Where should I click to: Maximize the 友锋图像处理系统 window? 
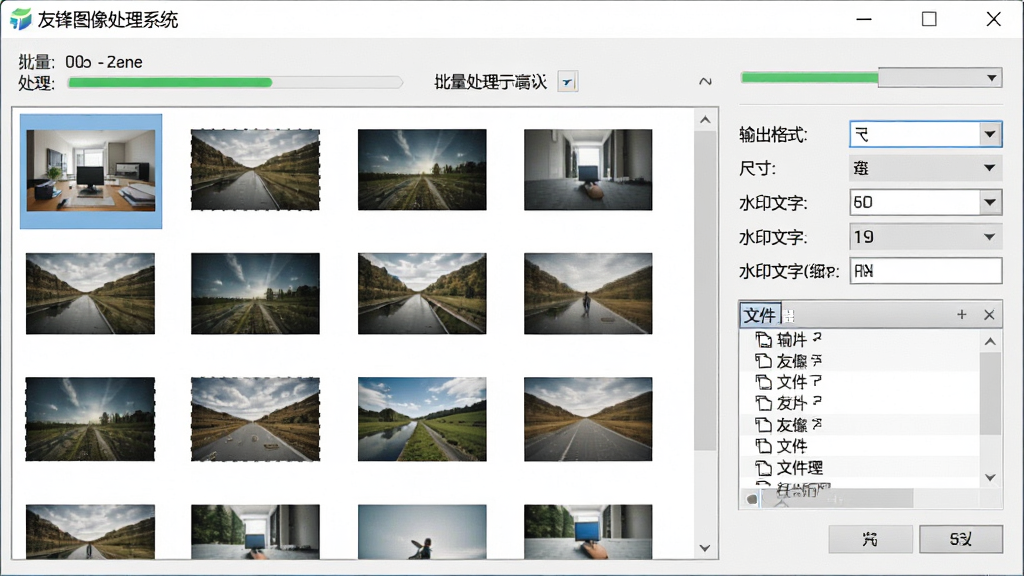tap(929, 19)
